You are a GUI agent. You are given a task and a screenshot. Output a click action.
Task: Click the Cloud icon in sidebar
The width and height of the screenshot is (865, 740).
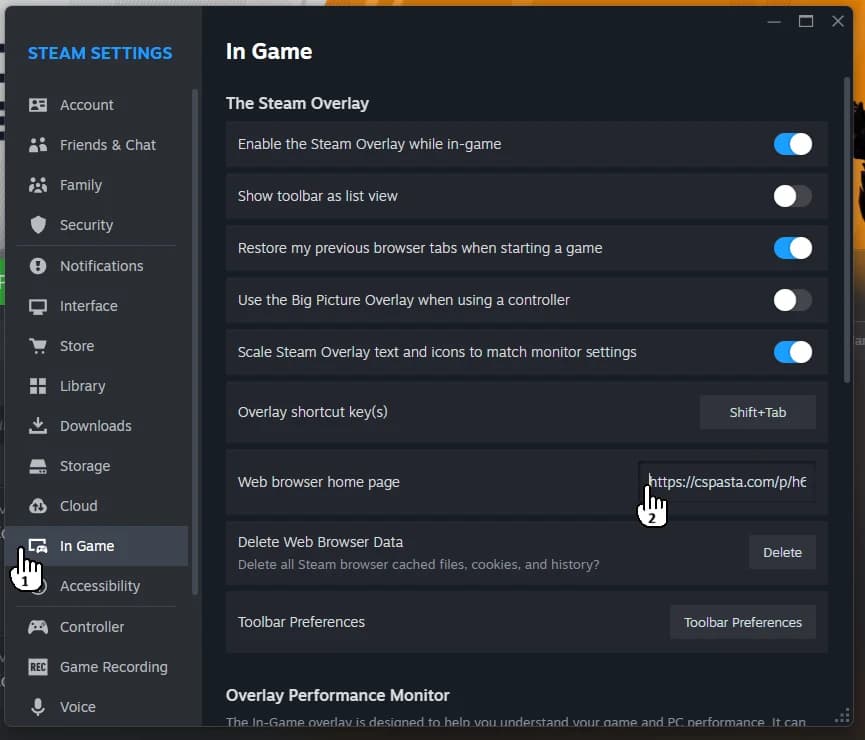tap(38, 506)
